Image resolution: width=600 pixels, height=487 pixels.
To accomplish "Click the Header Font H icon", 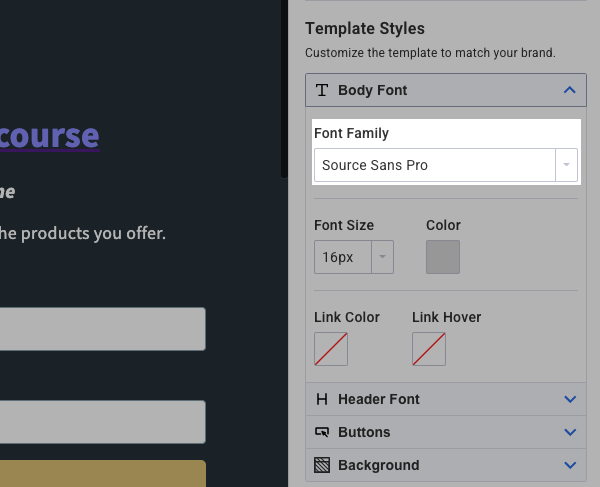I will pyautogui.click(x=322, y=399).
